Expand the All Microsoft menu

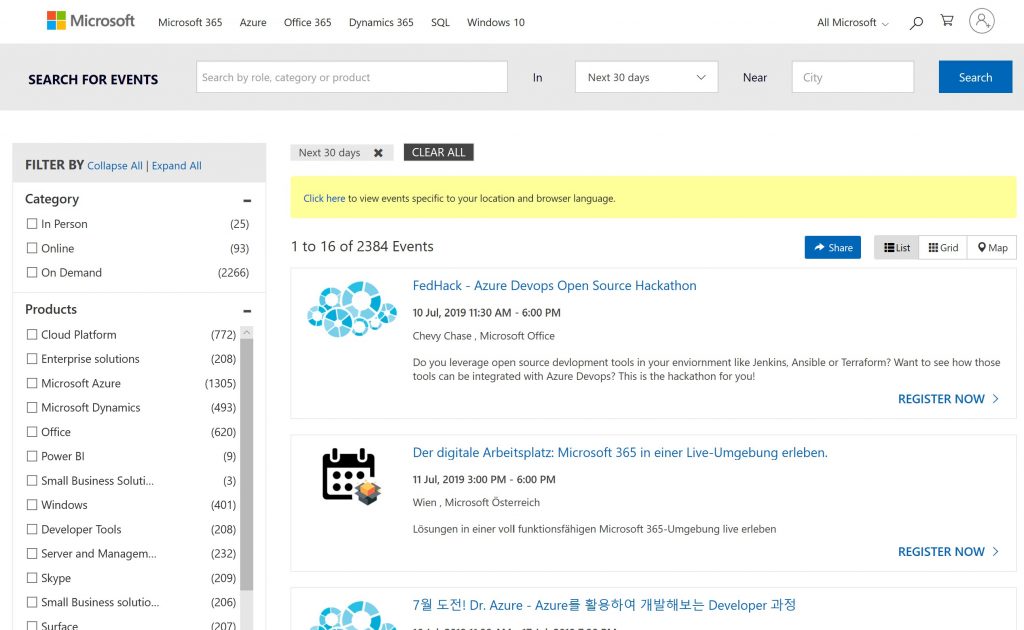pos(852,22)
